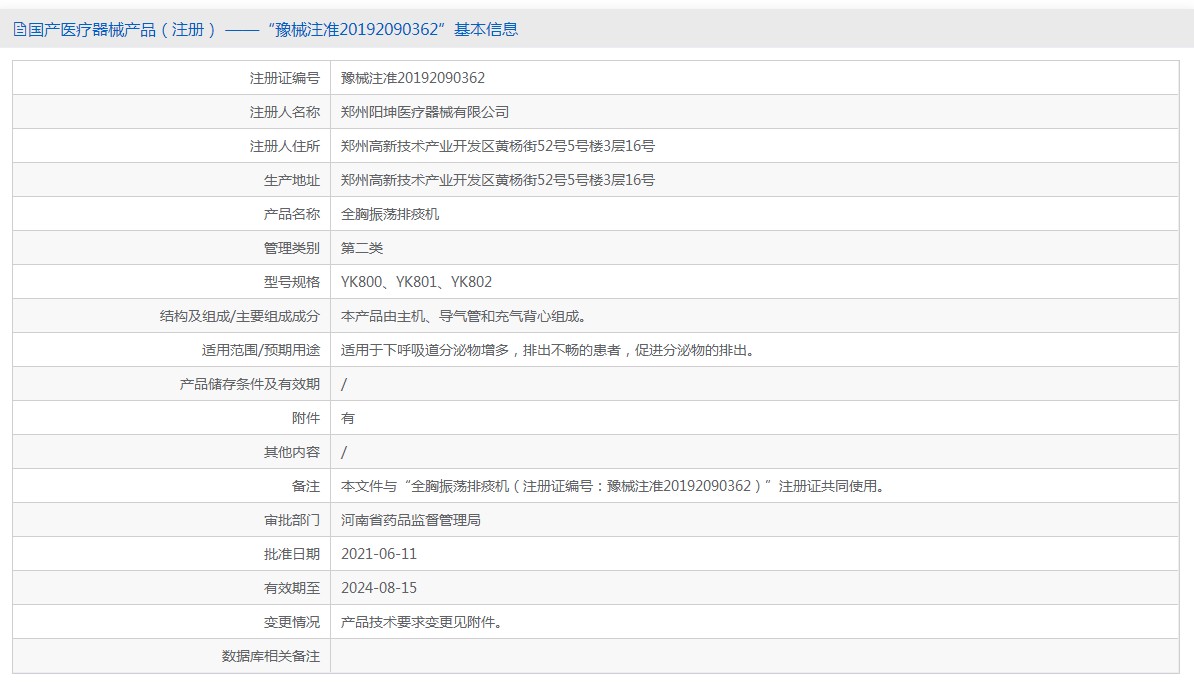This screenshot has width=1194, height=683.
Task: Select expiry date 2024-08-15
Action: (x=378, y=588)
